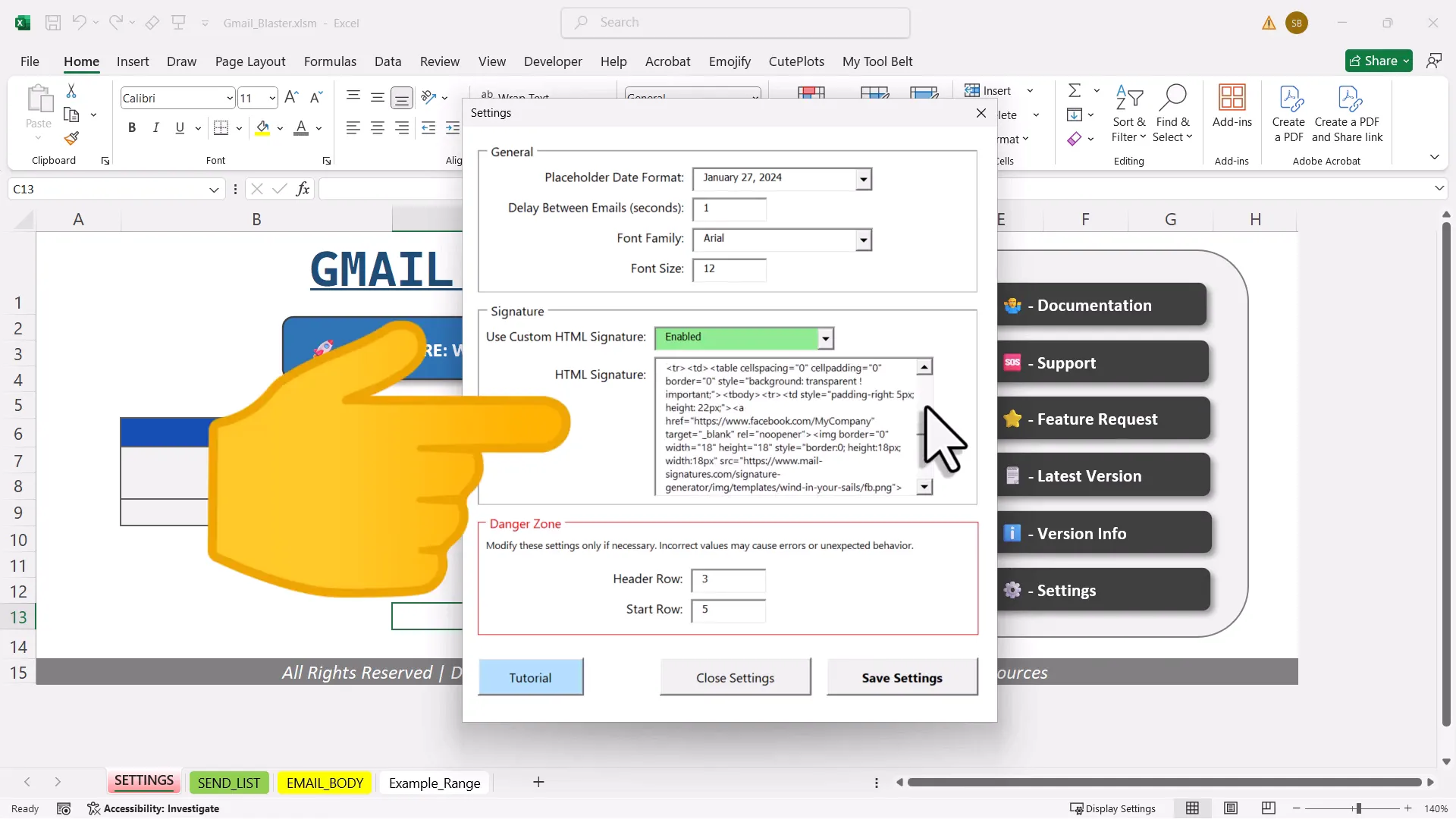Open the Placeholder Date Format dropdown

[x=862, y=179]
